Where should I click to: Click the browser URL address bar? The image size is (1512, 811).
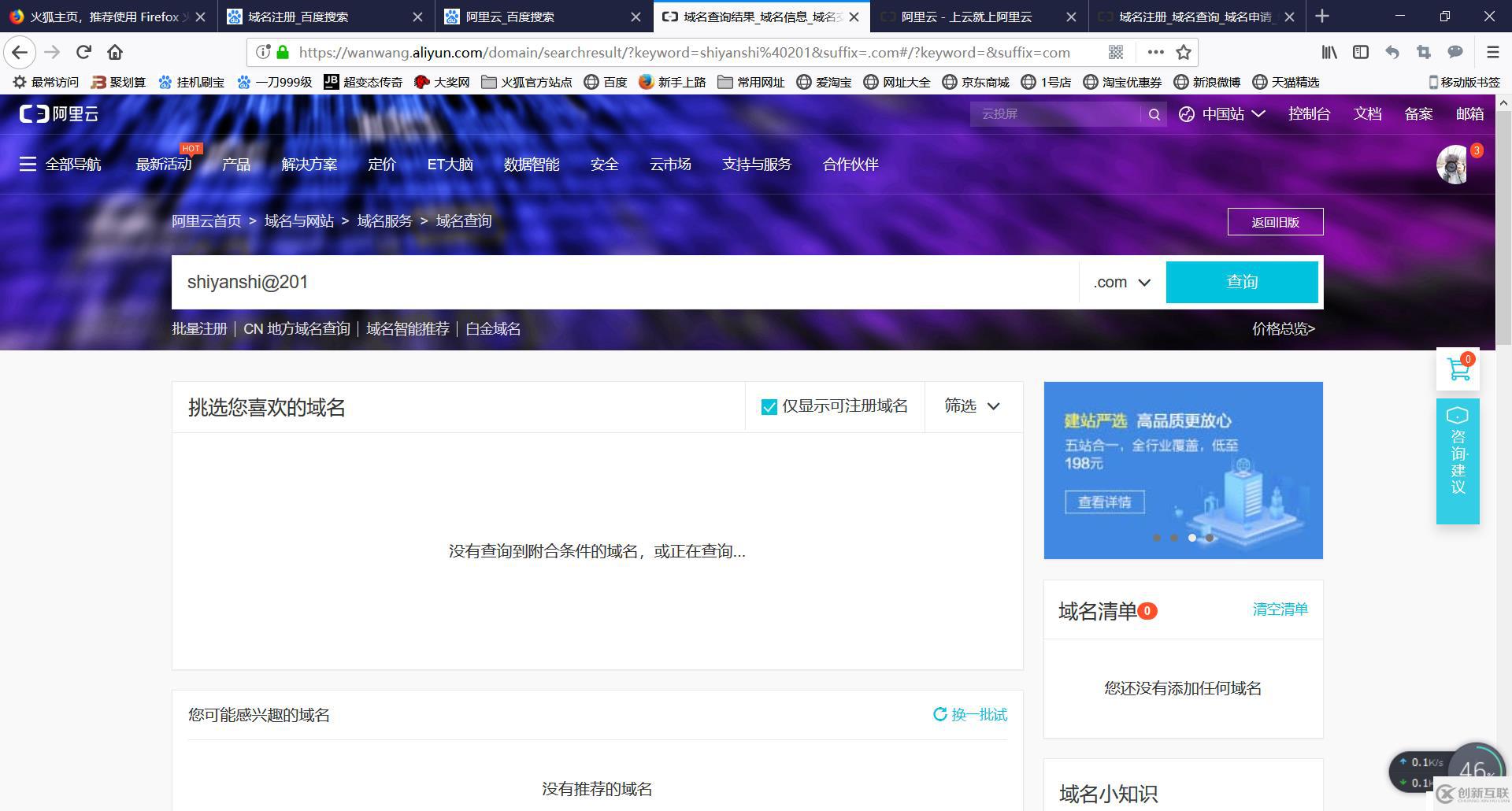(x=684, y=52)
